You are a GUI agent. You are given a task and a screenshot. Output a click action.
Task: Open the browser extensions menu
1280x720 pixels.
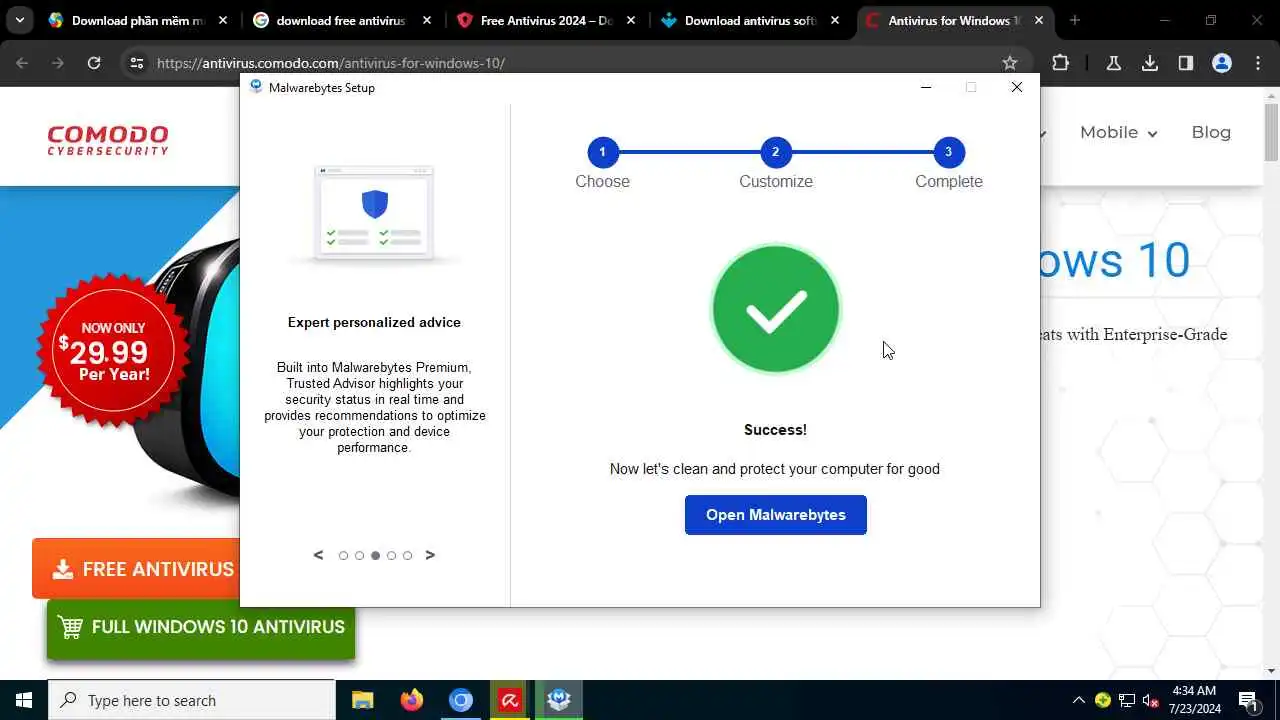[1061, 63]
